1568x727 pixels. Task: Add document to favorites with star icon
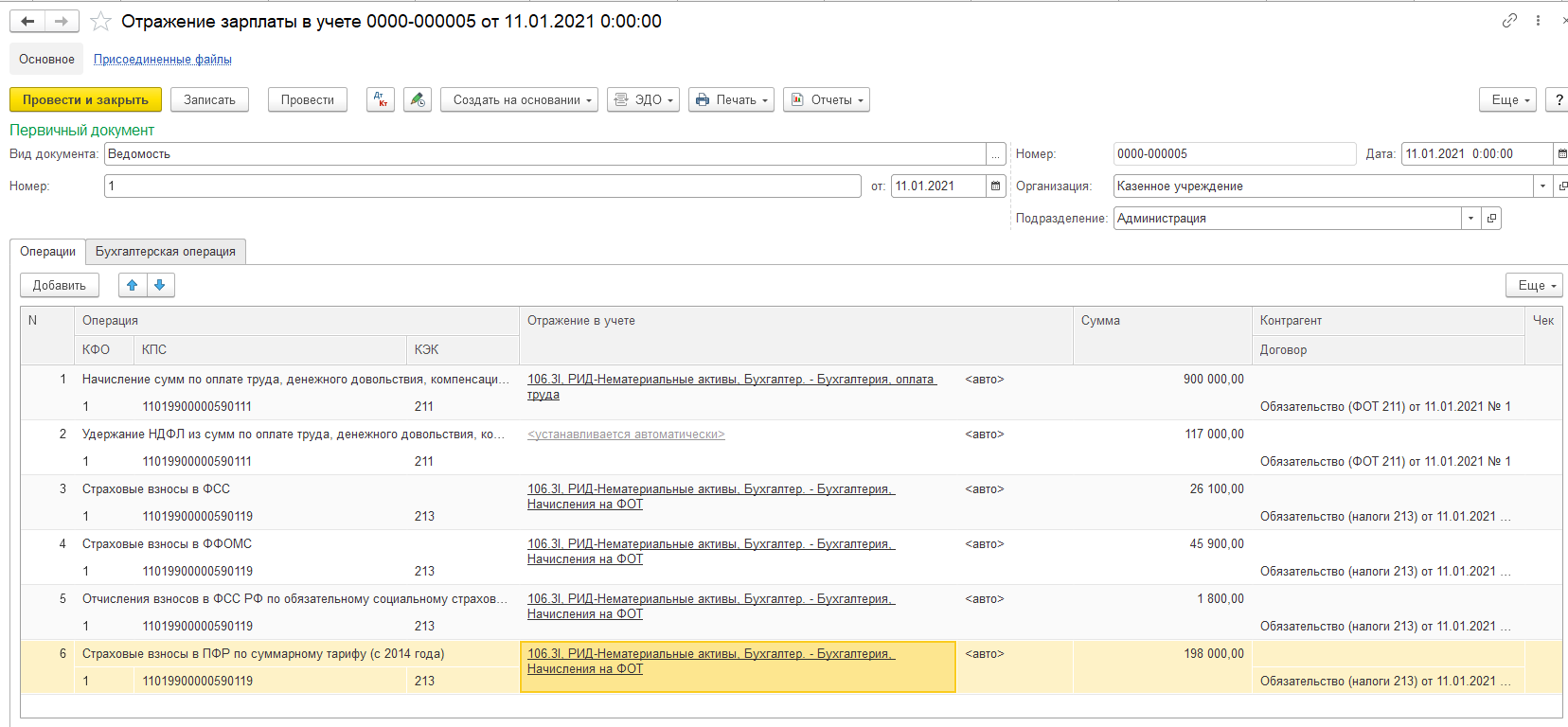100,21
